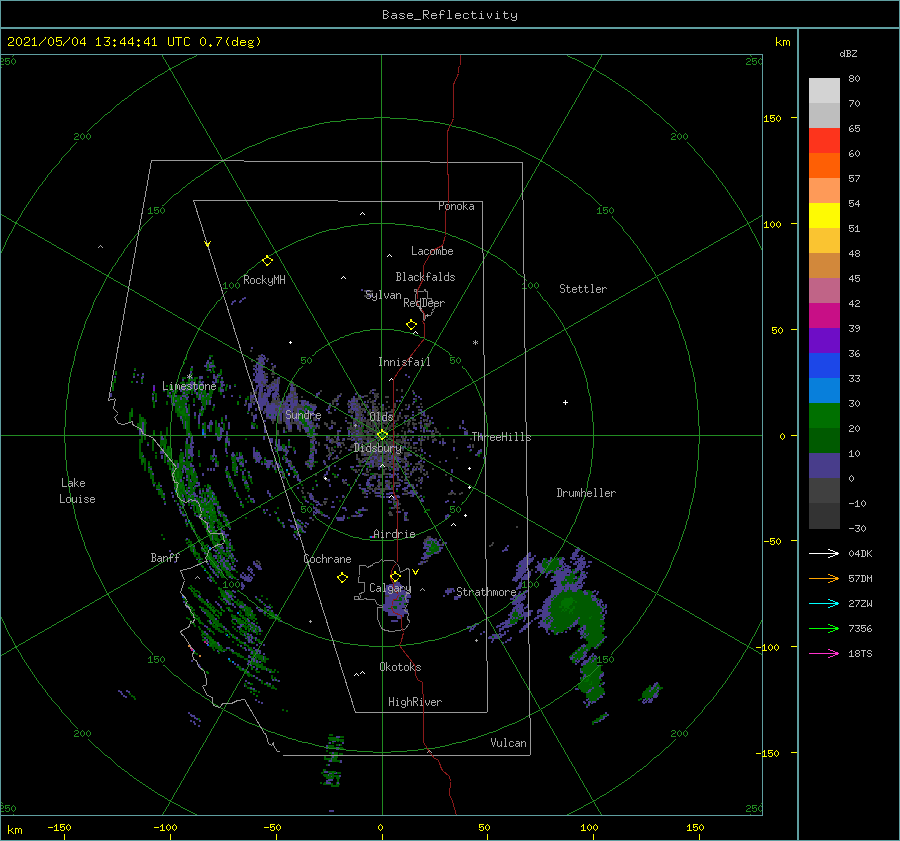Click the Calgary city label
This screenshot has width=900, height=841.
click(x=390, y=588)
